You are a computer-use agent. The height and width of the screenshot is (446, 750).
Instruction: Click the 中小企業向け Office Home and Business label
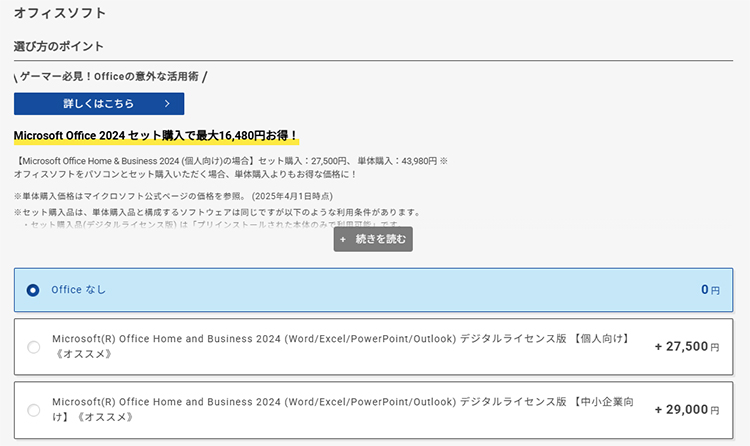(x=340, y=409)
